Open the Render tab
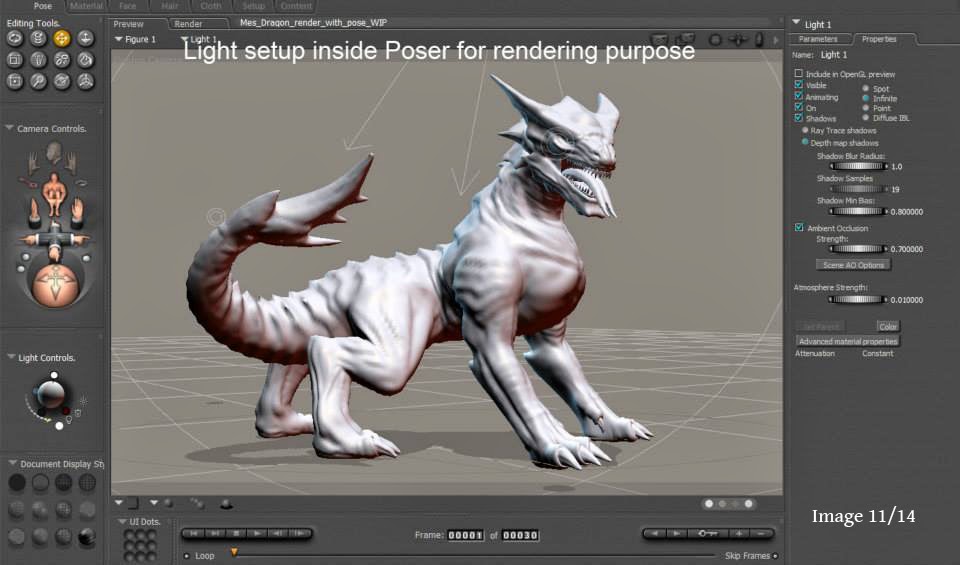Viewport: 960px width, 565px height. (189, 24)
